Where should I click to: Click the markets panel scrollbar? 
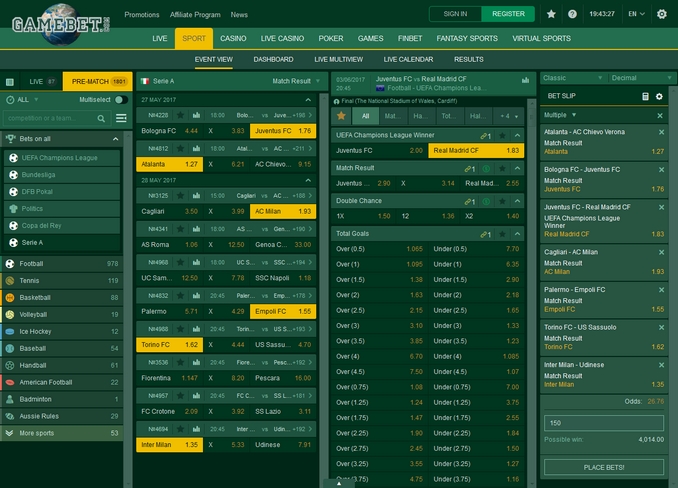pos(532,292)
